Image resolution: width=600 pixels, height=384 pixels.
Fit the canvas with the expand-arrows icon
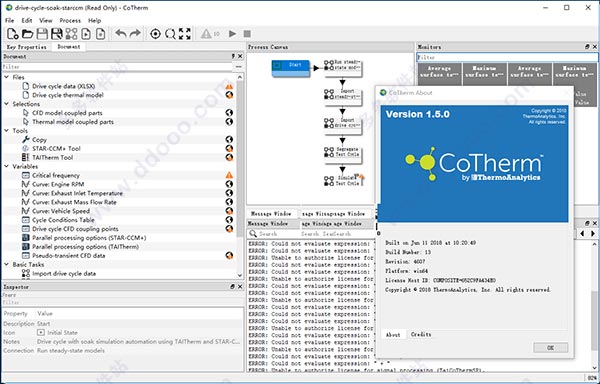pos(185,34)
